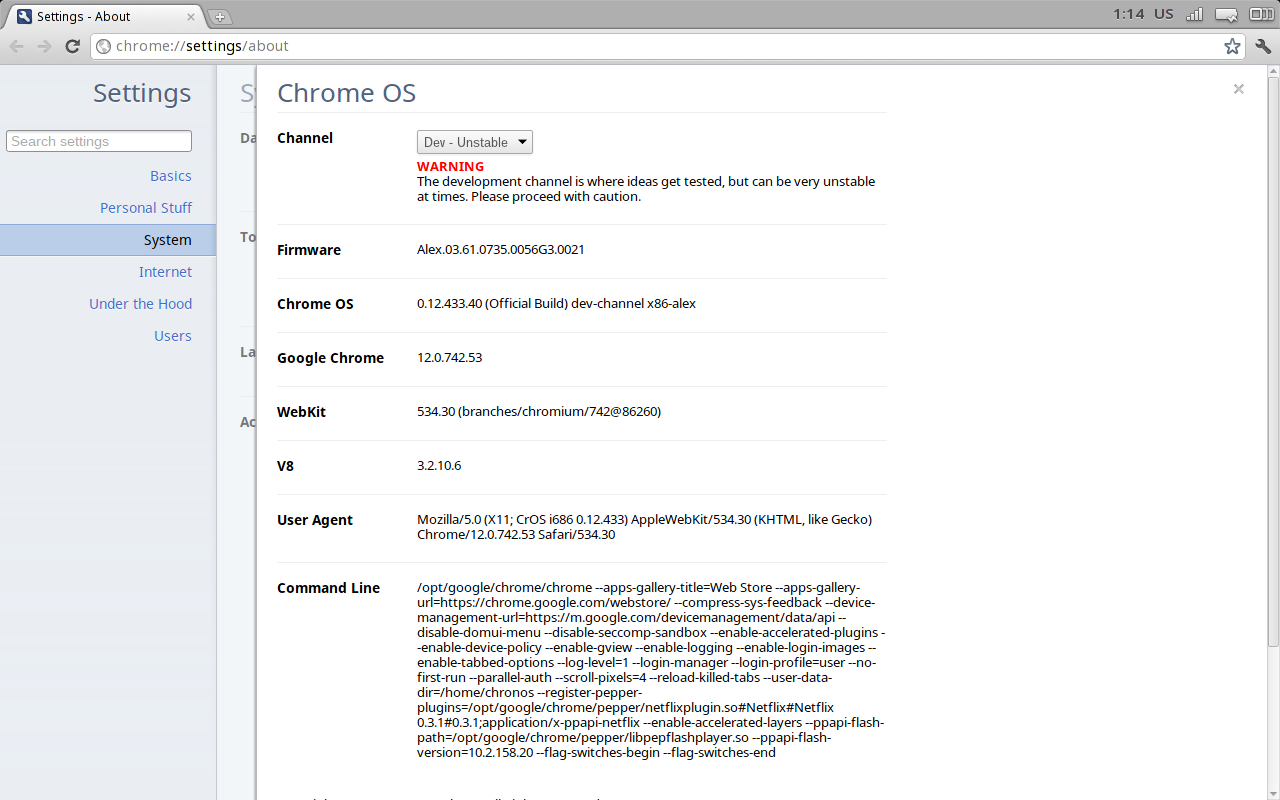The height and width of the screenshot is (800, 1280).
Task: Open the Basics settings section
Action: (x=171, y=176)
